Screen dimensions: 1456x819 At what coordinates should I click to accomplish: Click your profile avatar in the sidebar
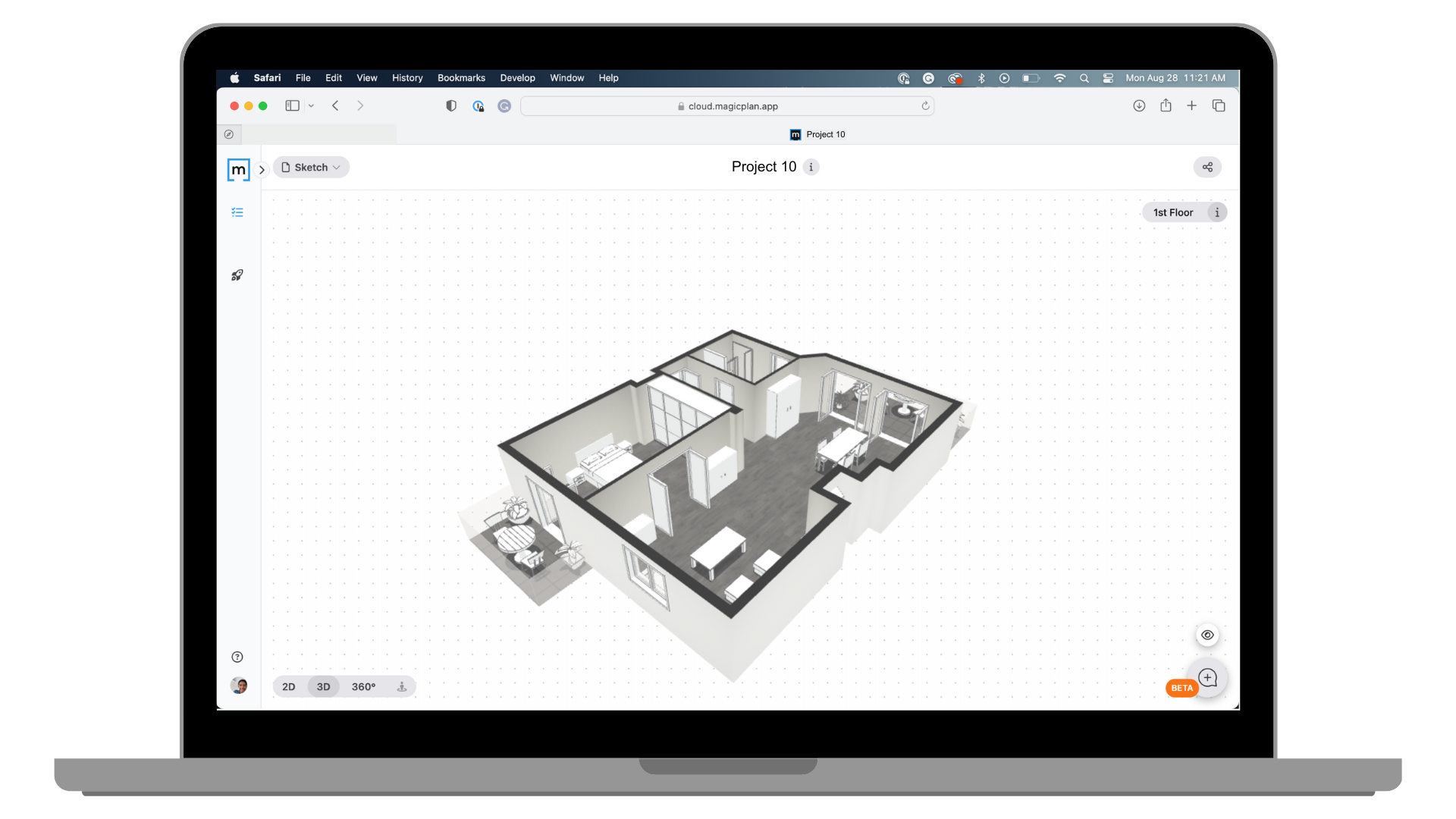pyautogui.click(x=238, y=686)
